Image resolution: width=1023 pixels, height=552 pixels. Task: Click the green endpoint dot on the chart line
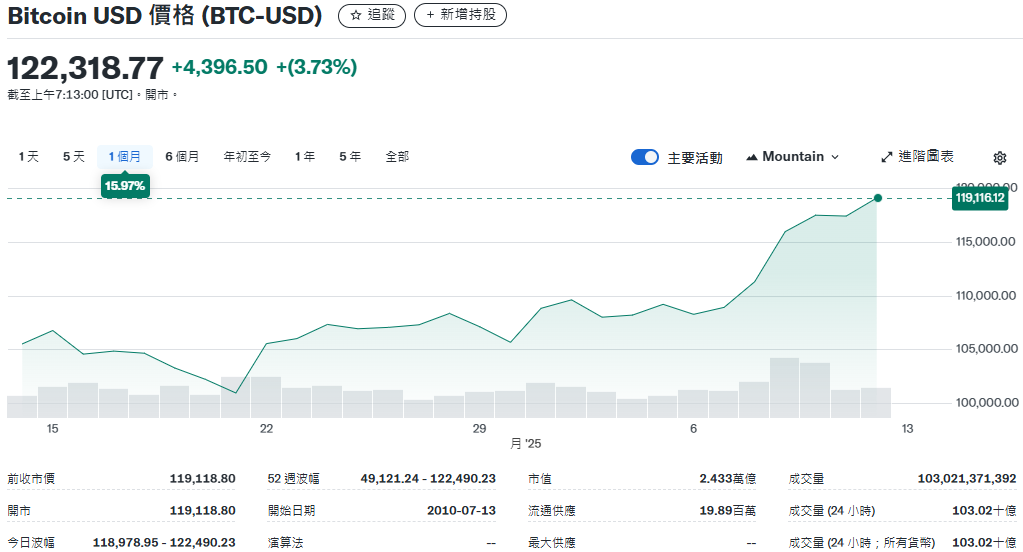point(878,198)
